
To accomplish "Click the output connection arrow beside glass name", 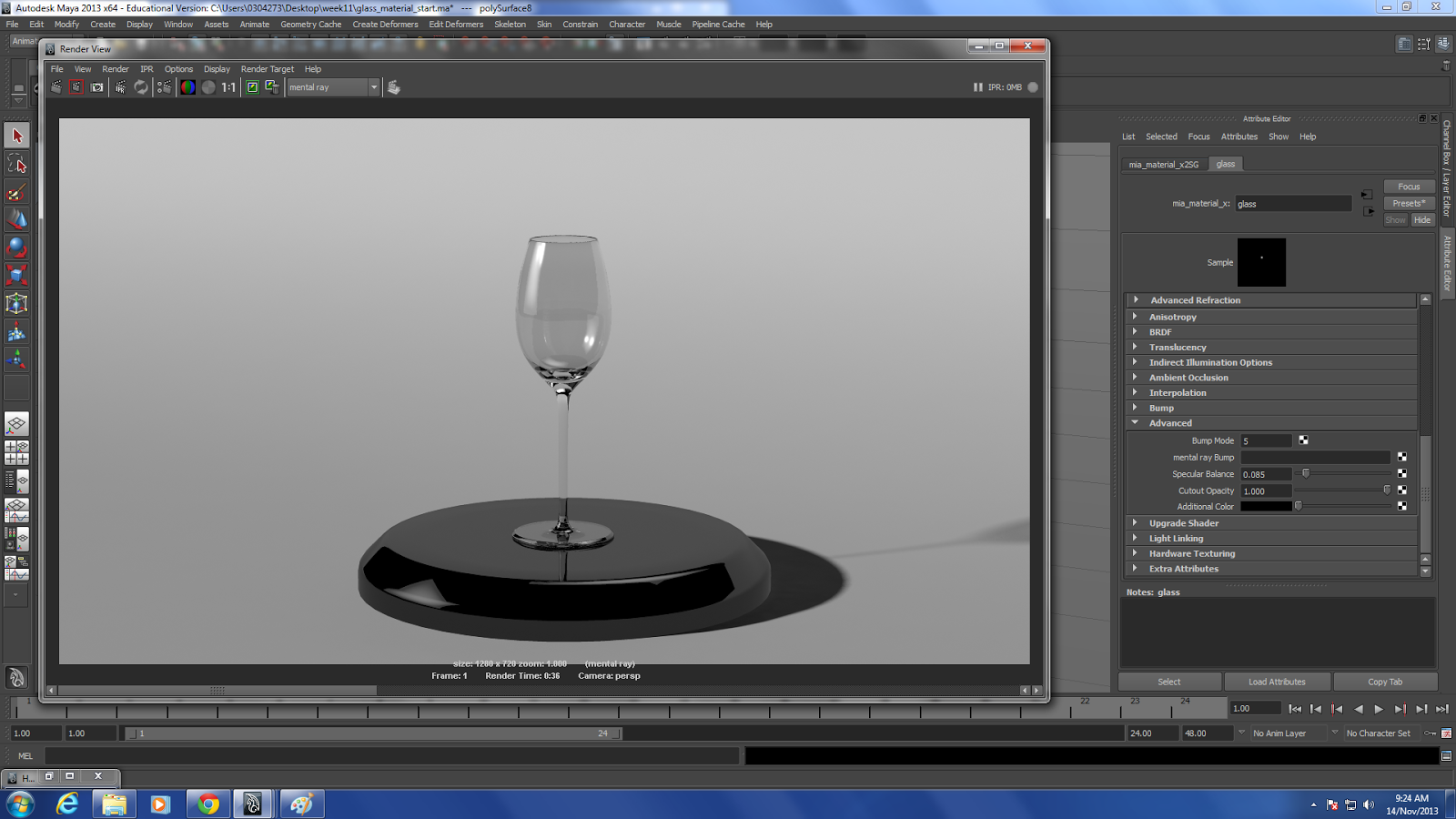I will click(1370, 211).
